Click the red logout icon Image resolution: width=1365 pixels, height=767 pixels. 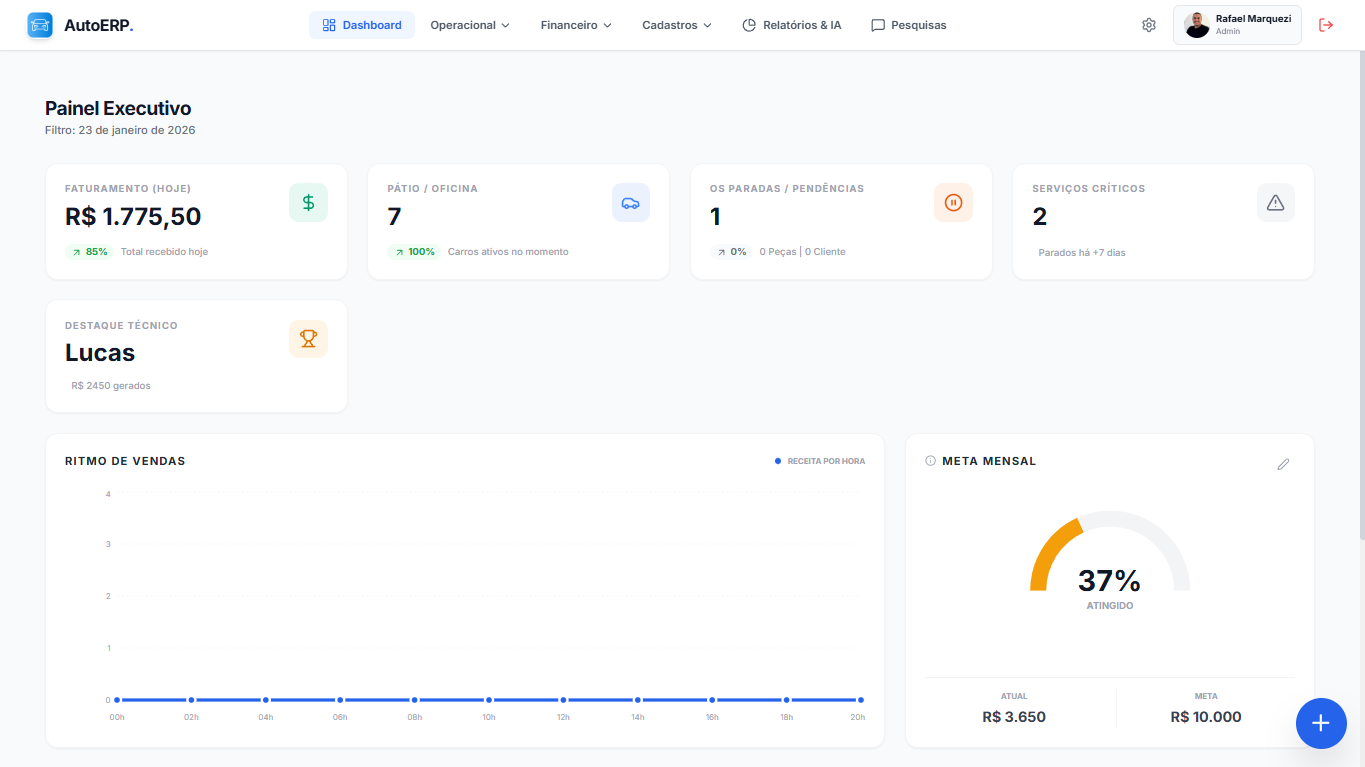coord(1326,25)
